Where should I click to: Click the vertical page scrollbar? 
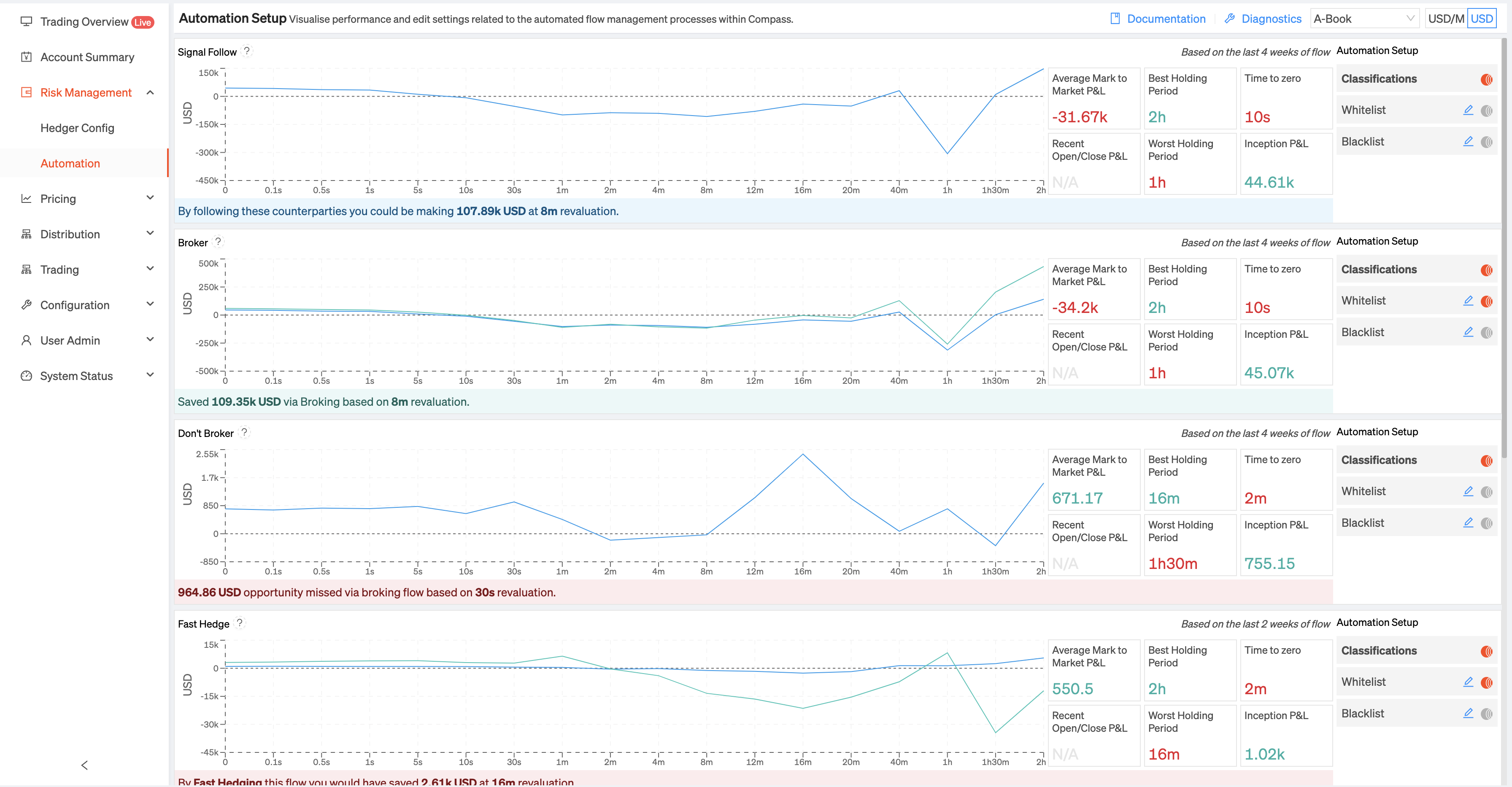coord(1504,248)
